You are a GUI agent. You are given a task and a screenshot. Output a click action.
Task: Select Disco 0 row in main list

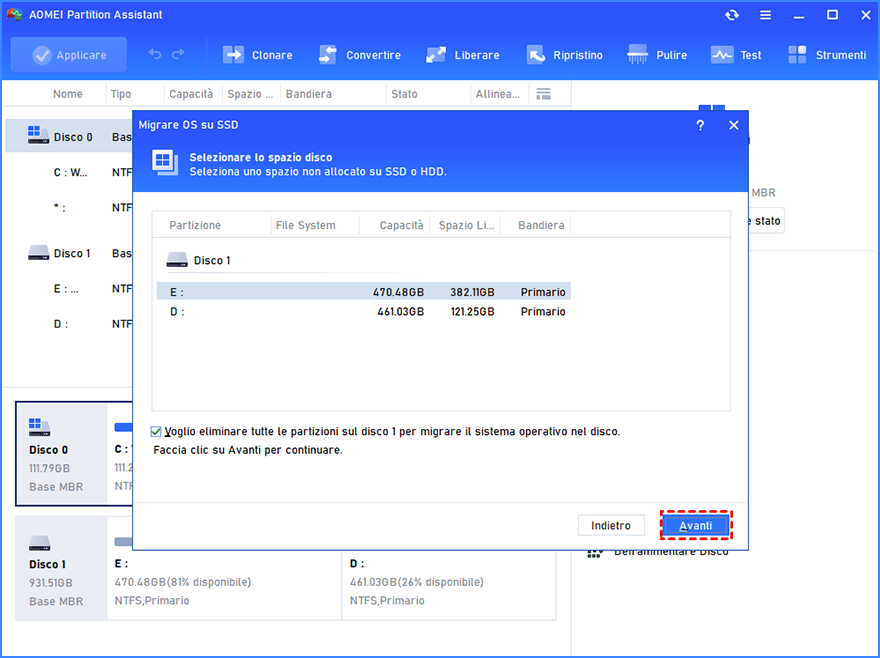[69, 136]
